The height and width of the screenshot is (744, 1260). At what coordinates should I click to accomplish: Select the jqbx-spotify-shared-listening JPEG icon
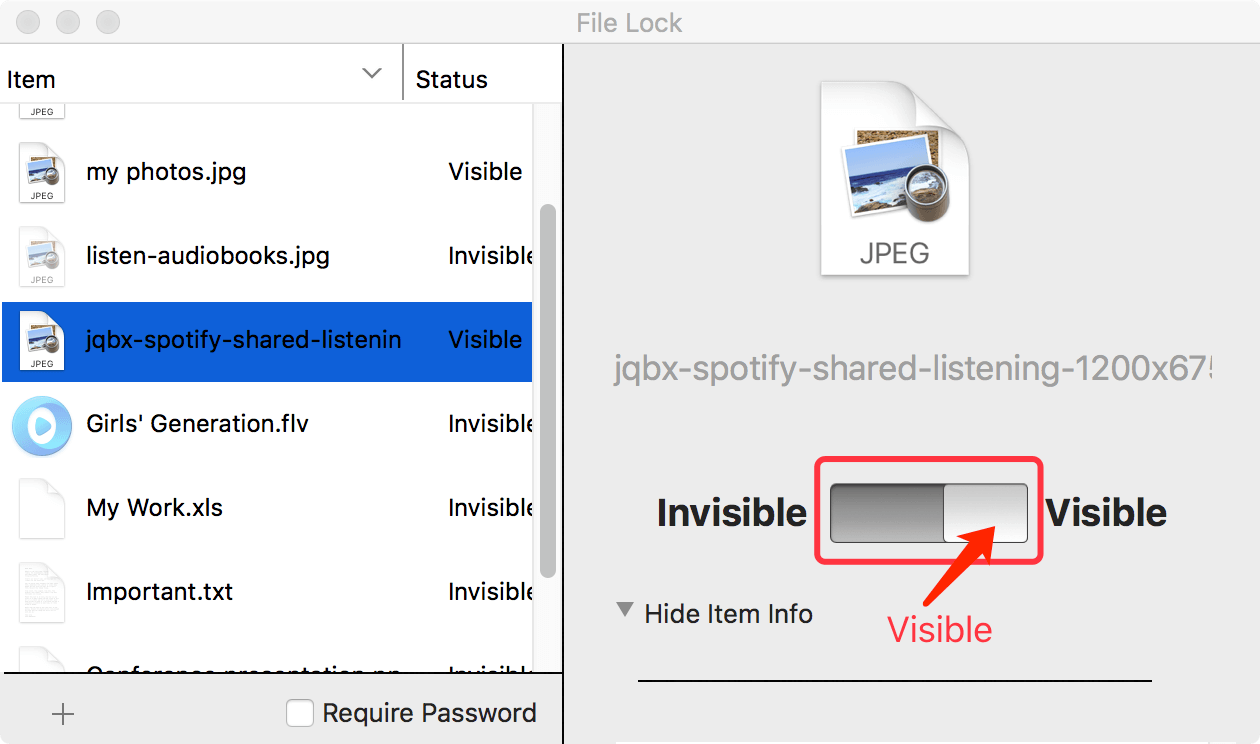pos(41,341)
